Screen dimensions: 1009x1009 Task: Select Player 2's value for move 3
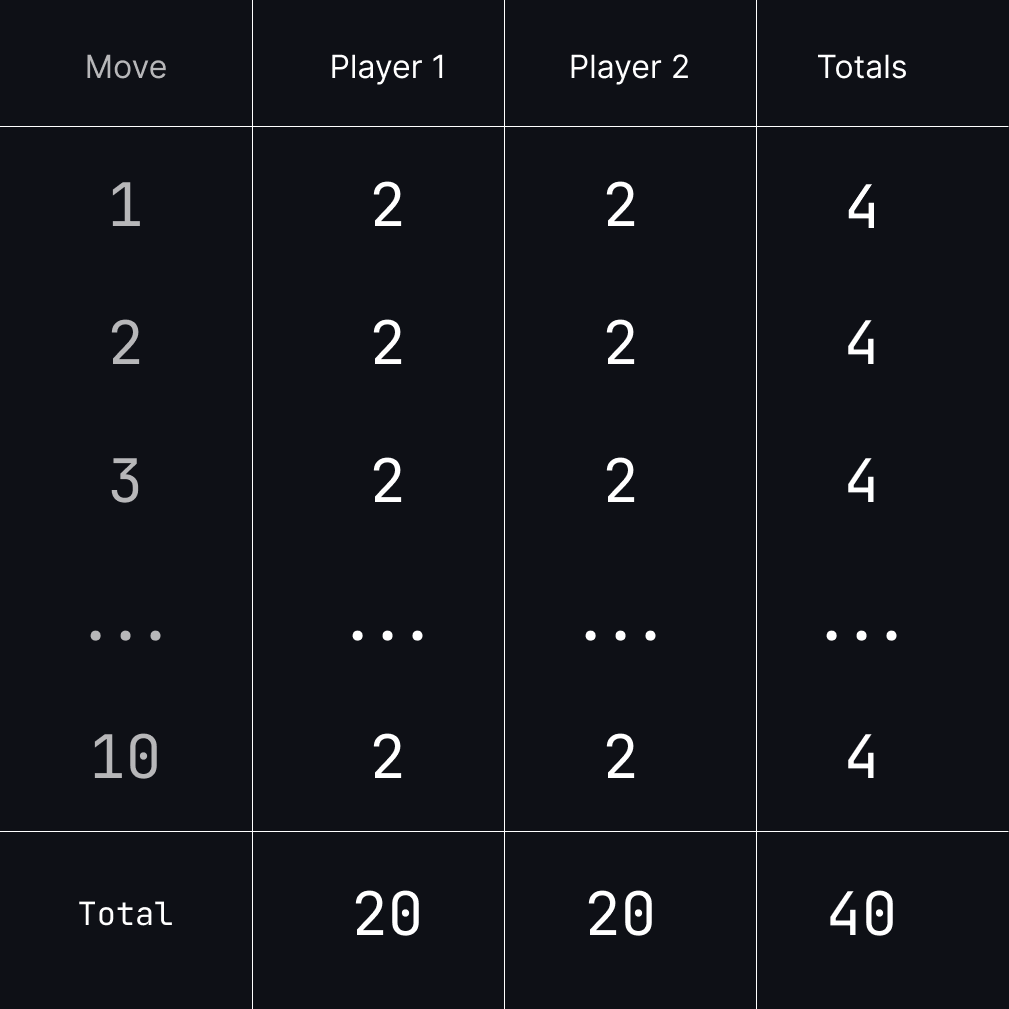621,482
